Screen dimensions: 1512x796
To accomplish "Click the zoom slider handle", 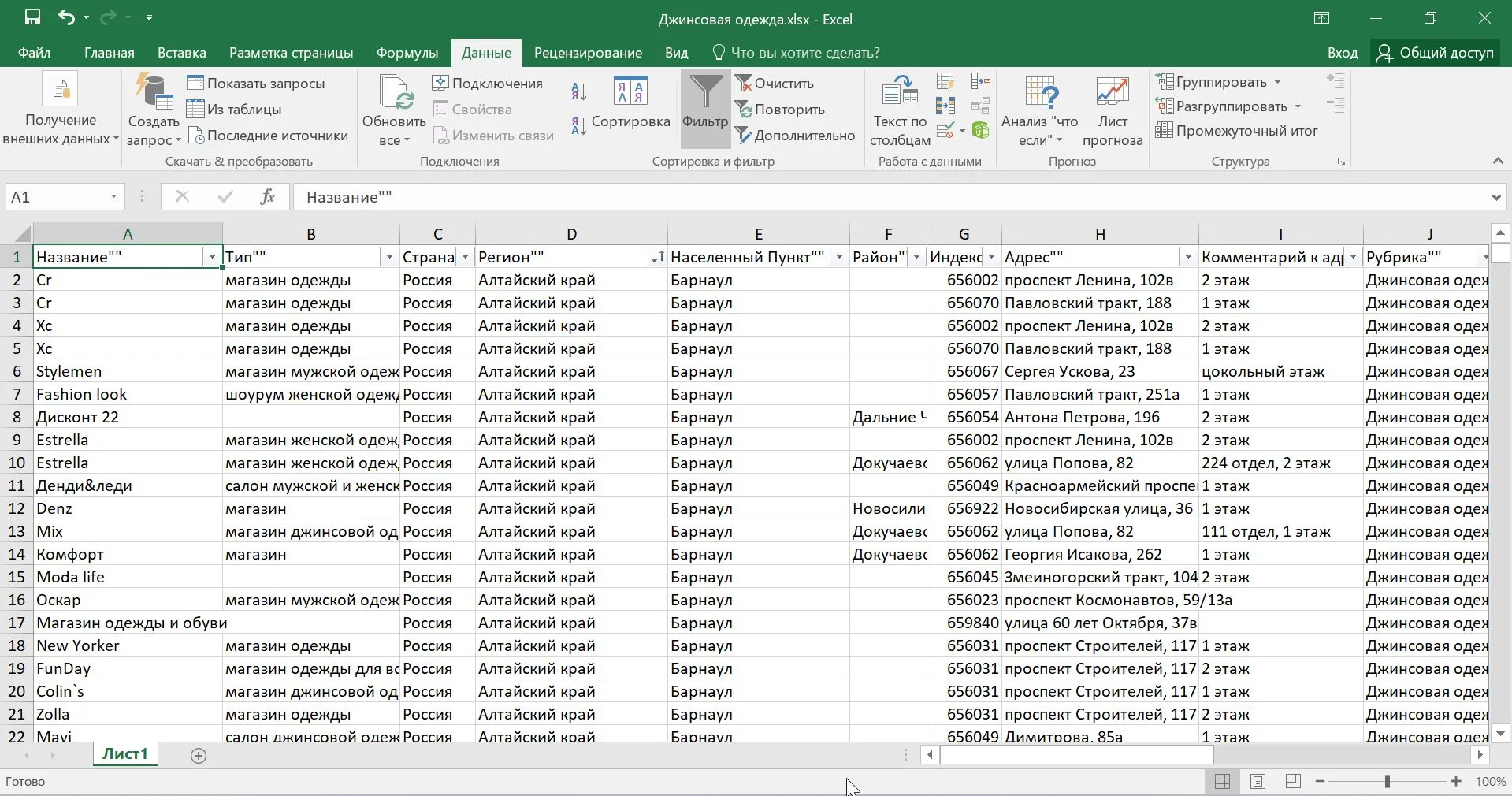I will [1387, 781].
